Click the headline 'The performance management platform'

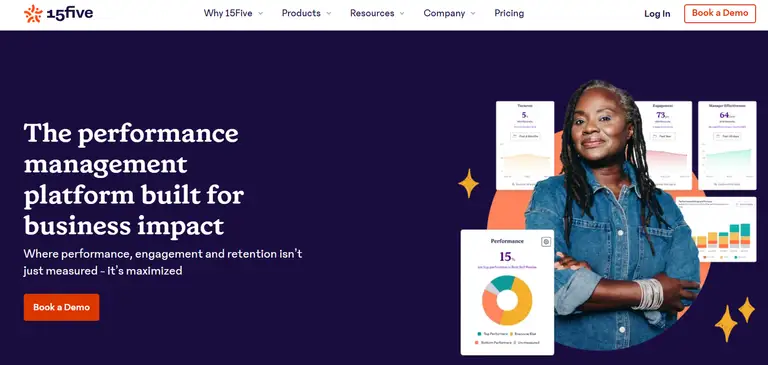tap(134, 179)
